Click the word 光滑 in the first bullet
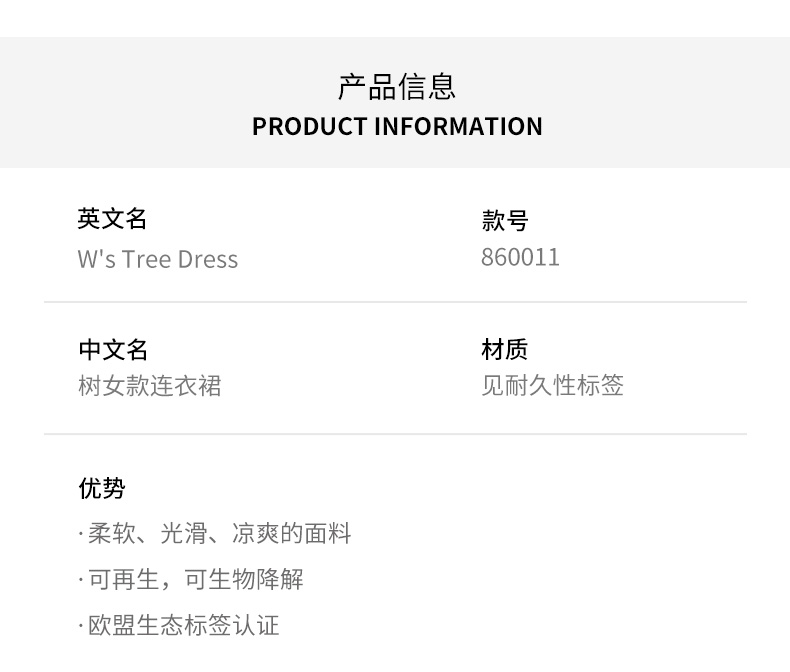Screen dimensions: 790x672 pyautogui.click(x=182, y=534)
